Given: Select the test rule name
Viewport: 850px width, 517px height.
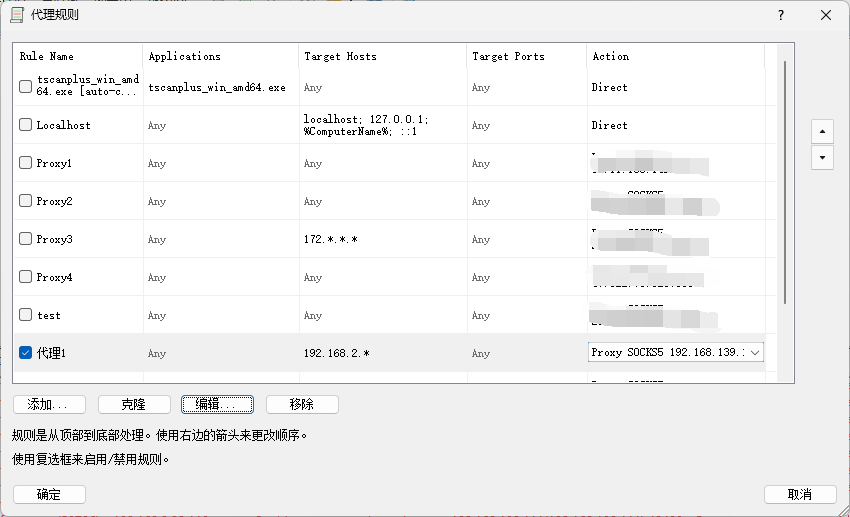Looking at the screenshot, I should tap(49, 315).
